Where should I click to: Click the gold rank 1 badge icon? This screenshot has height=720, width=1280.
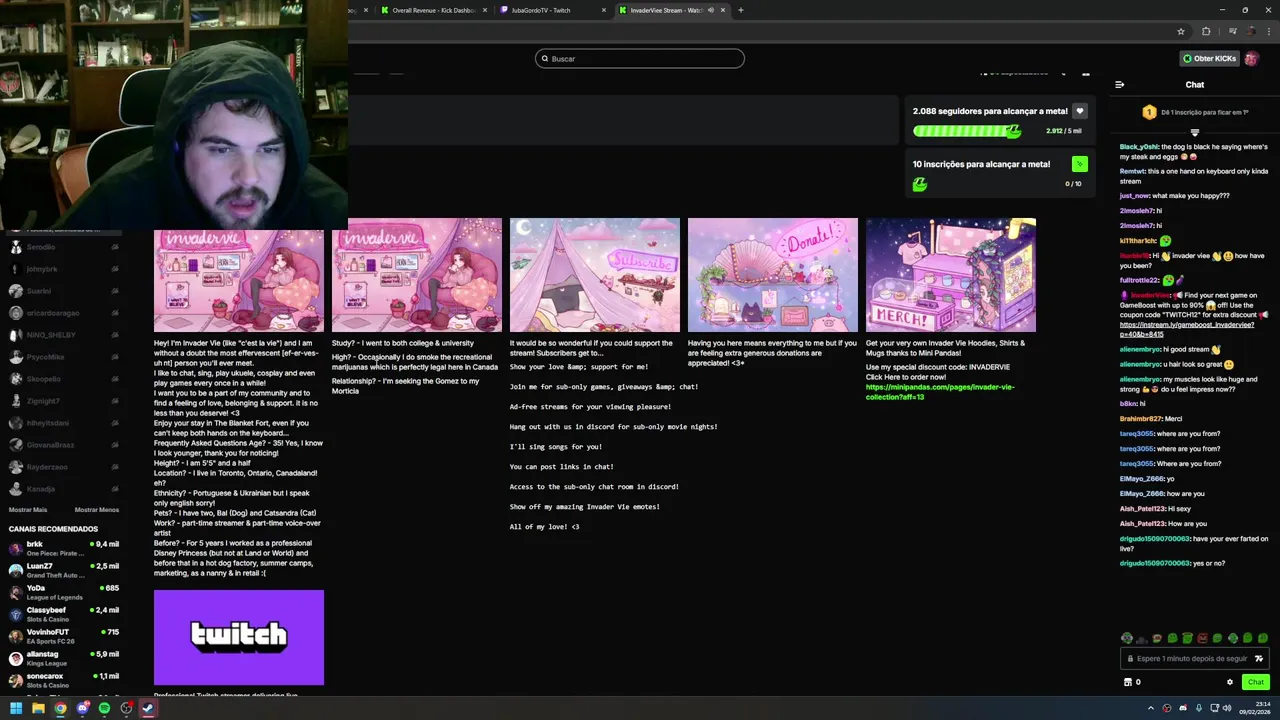click(1149, 112)
